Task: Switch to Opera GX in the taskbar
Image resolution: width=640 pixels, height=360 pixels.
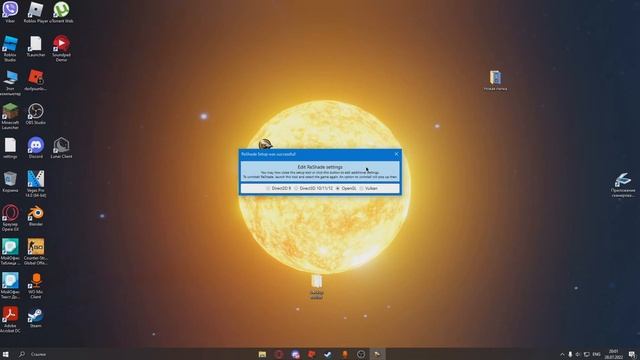Action: tap(279, 354)
